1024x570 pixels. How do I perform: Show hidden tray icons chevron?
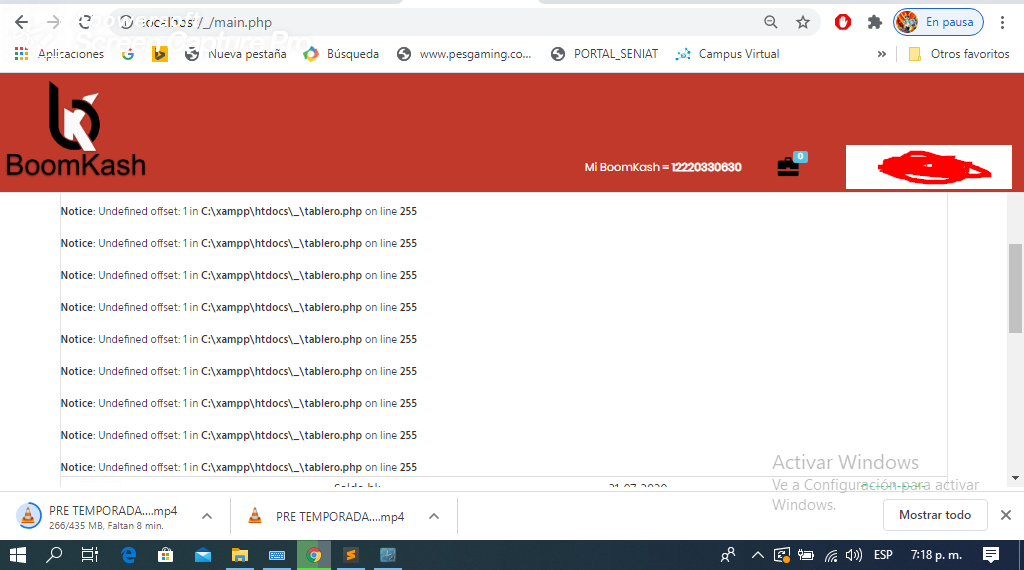[x=758, y=555]
